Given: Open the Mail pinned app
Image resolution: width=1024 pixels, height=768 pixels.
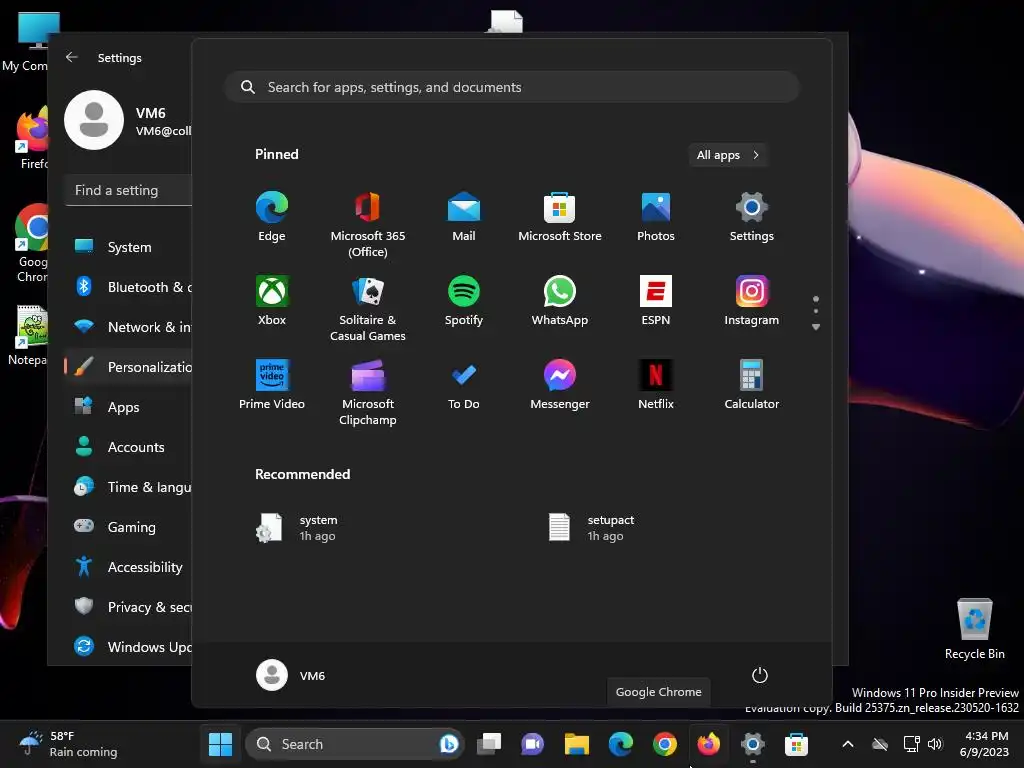Looking at the screenshot, I should tap(464, 216).
